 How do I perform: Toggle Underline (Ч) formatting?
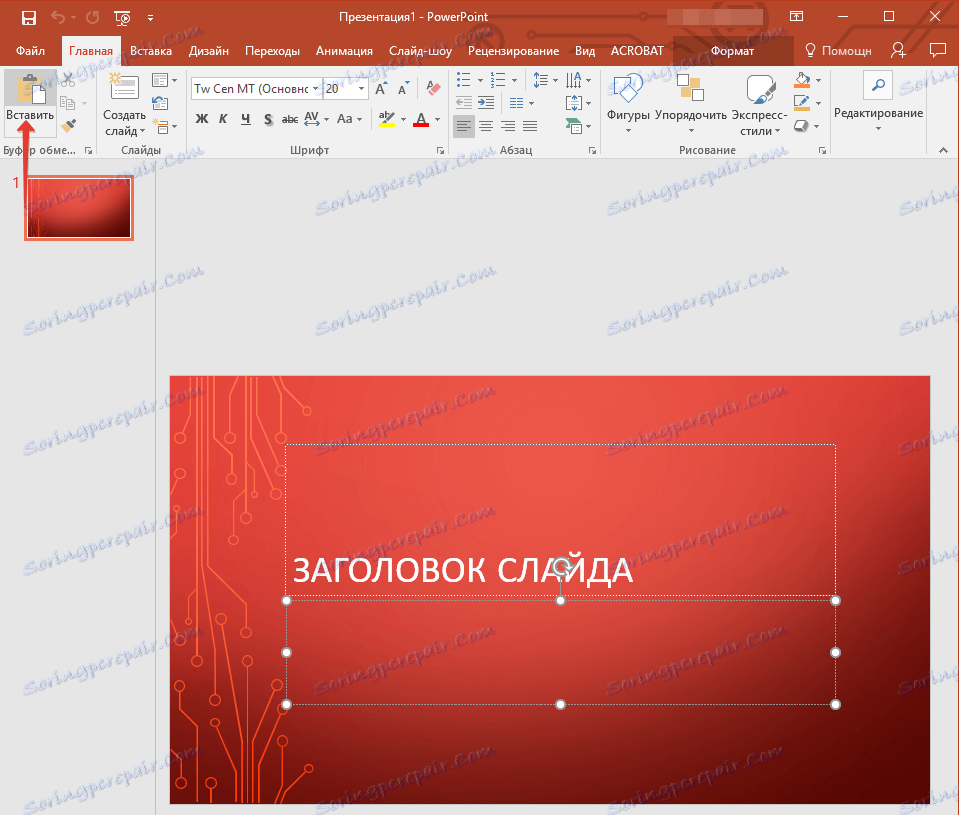(246, 119)
